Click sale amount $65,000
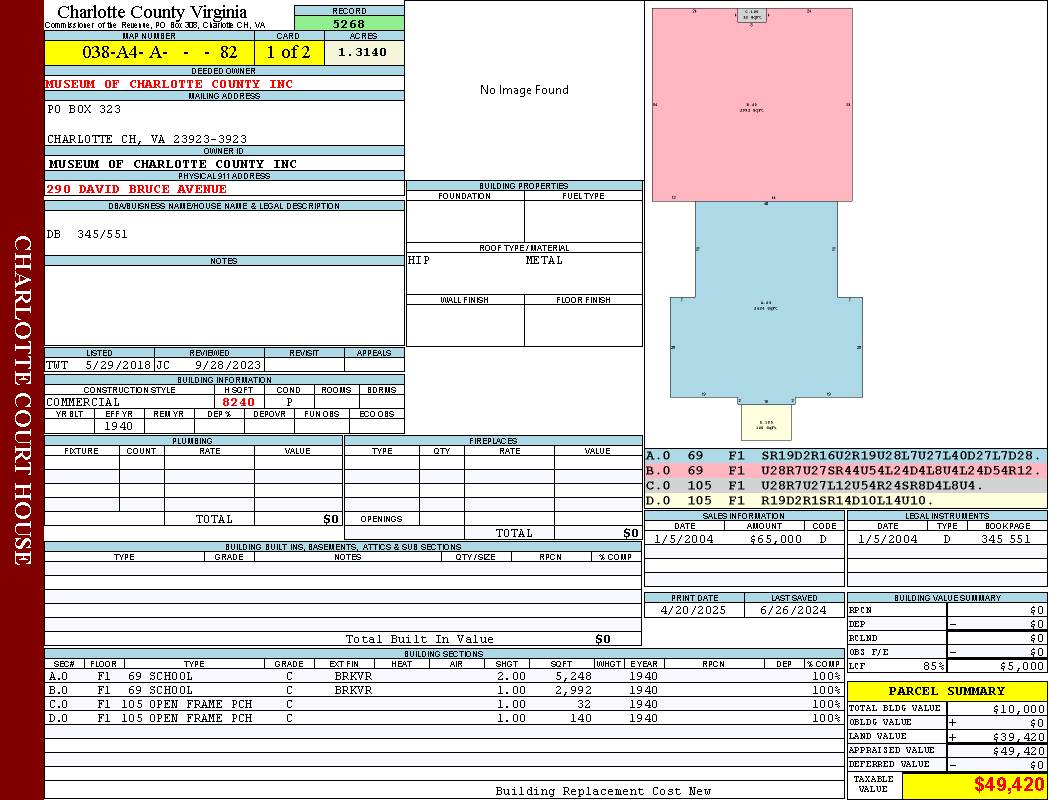 pyautogui.click(x=775, y=539)
